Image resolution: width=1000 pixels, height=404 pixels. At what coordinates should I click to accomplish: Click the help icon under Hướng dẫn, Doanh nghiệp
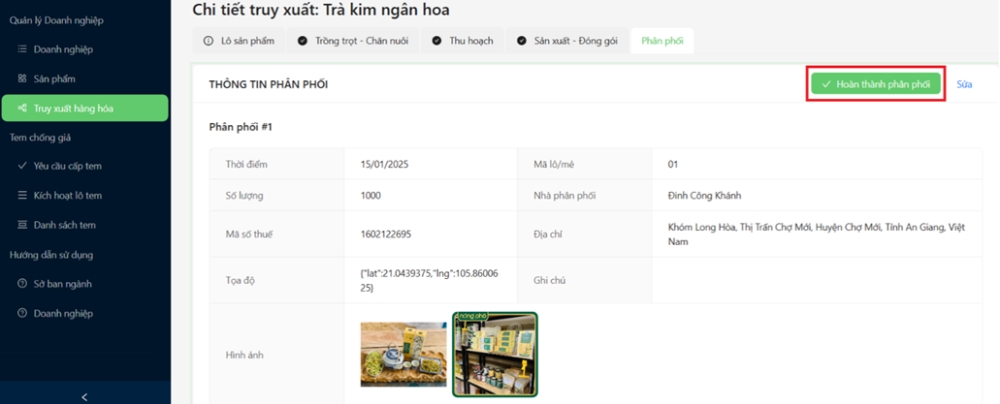(x=22, y=313)
